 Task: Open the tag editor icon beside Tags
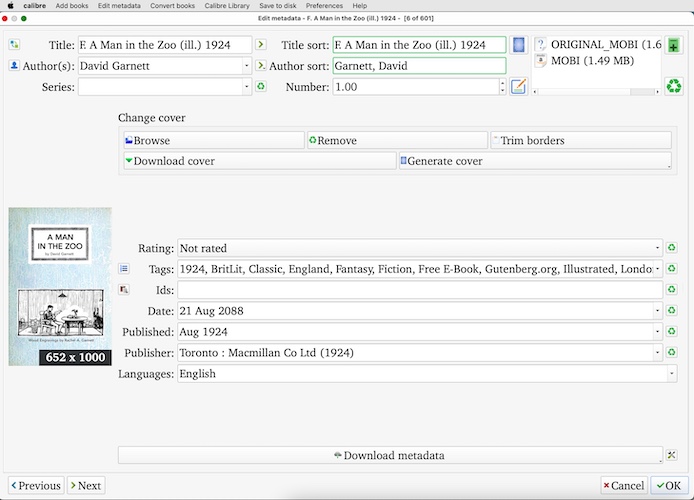[124, 269]
